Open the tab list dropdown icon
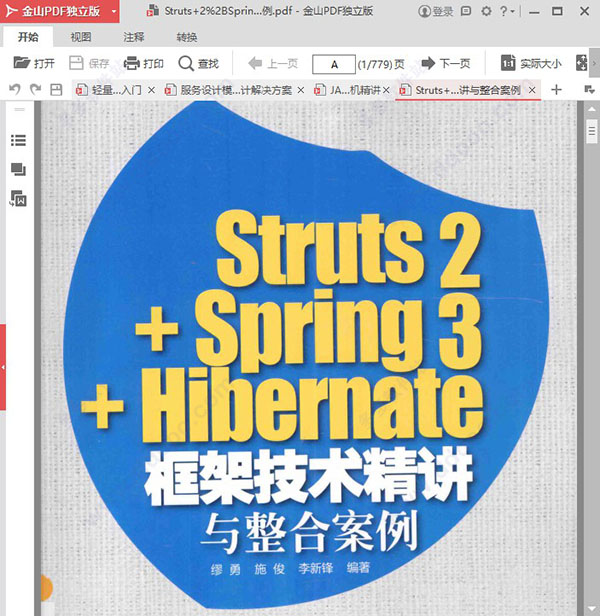Screen dimensions: 600x616 point(589,90)
